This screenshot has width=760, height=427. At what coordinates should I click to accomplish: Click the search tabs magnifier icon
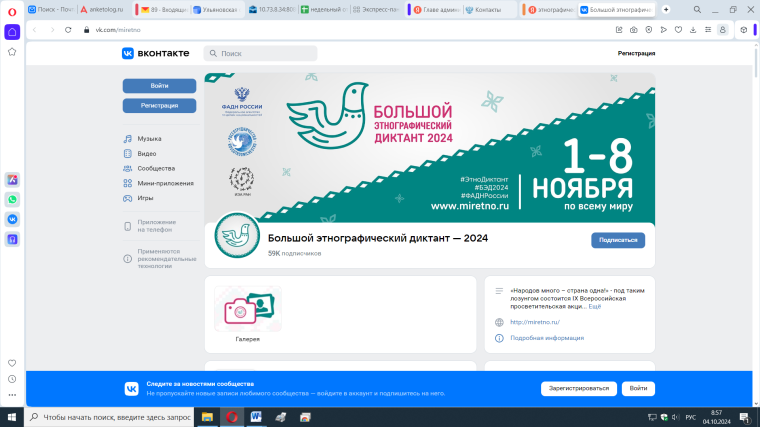(697, 10)
